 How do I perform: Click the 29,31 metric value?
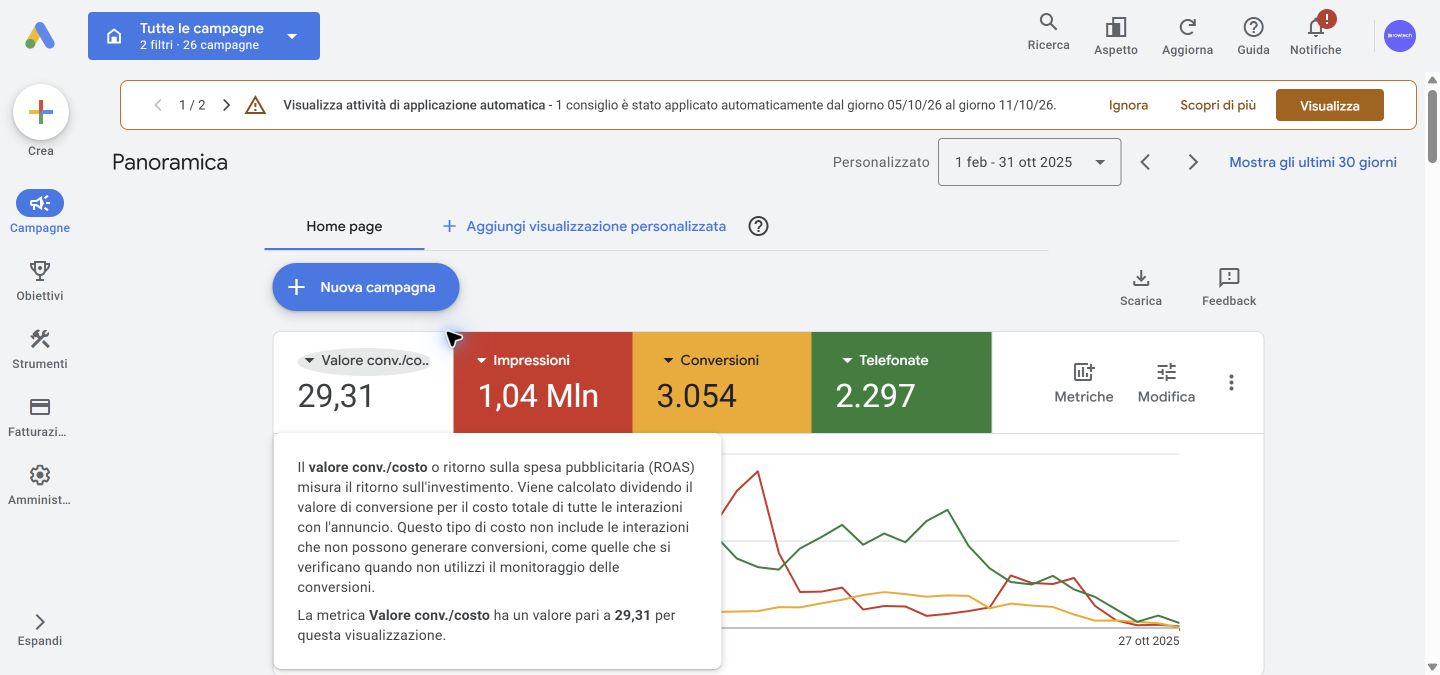pyautogui.click(x=336, y=396)
